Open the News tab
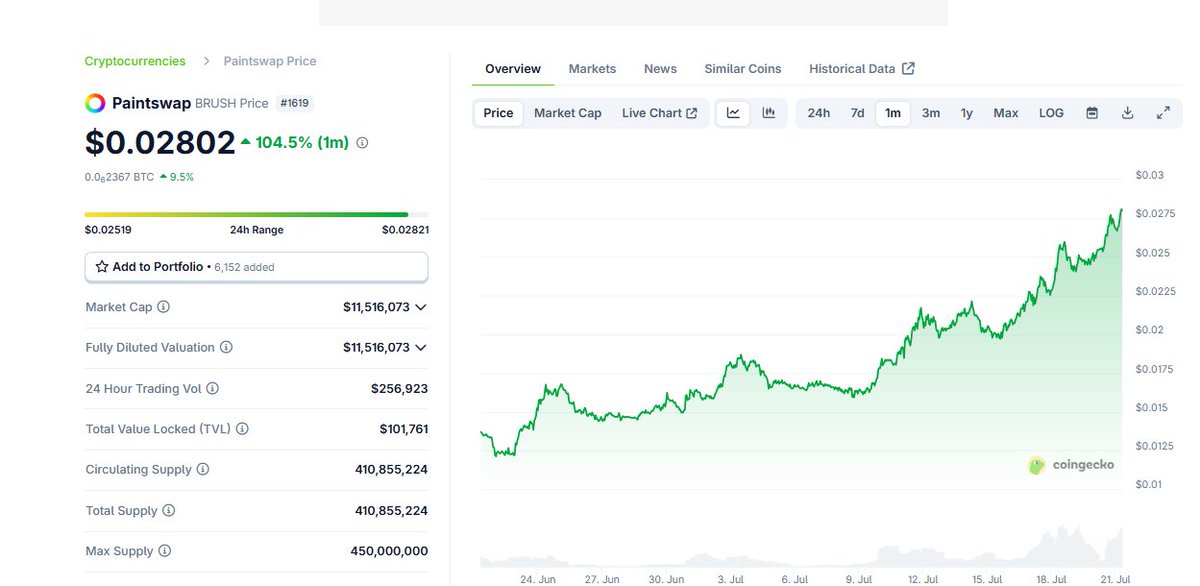This screenshot has width=1200, height=586. click(x=660, y=69)
